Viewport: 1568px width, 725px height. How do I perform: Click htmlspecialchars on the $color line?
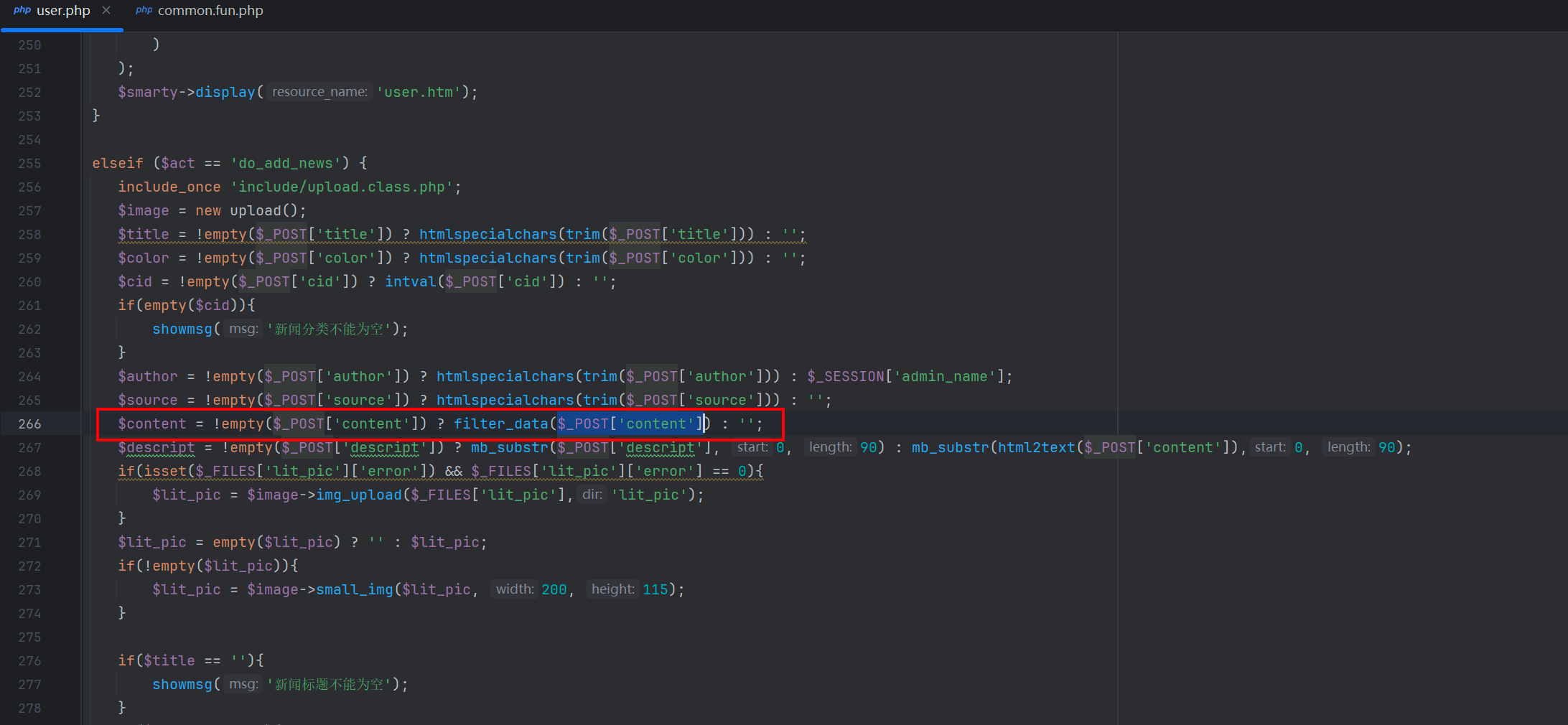(x=488, y=258)
